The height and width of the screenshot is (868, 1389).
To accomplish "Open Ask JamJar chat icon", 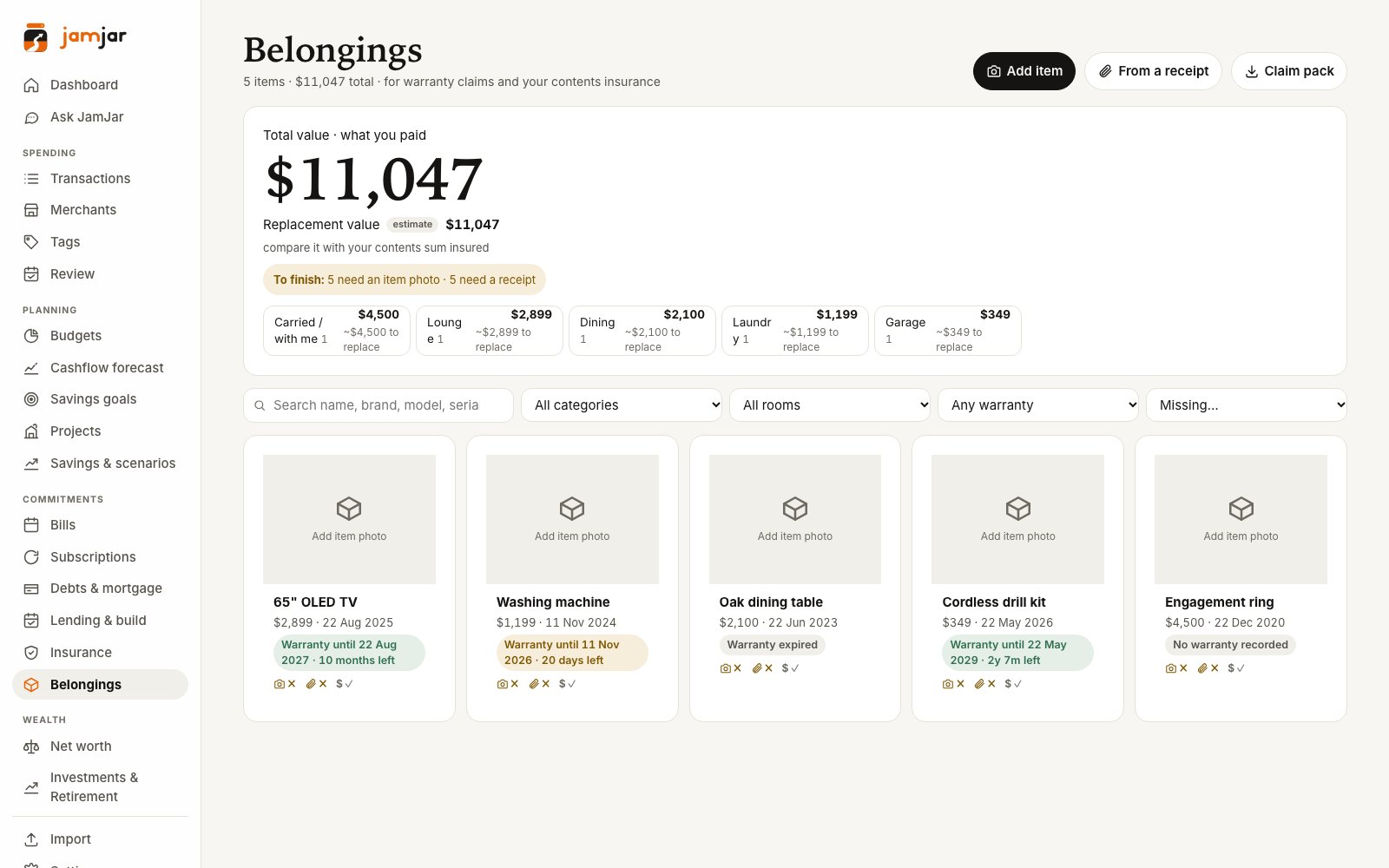I will [31, 117].
